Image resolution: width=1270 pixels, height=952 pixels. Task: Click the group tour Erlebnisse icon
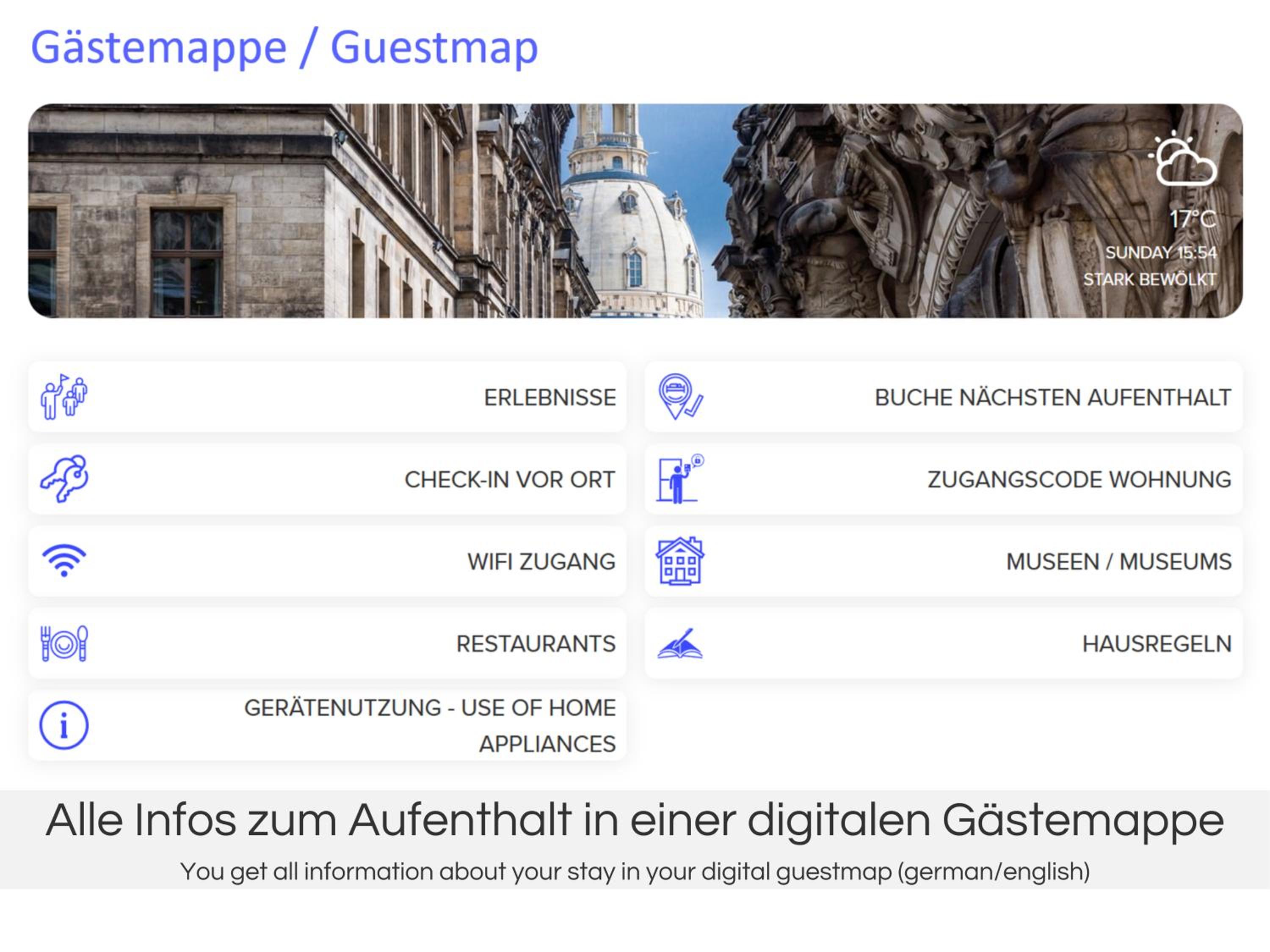point(64,396)
